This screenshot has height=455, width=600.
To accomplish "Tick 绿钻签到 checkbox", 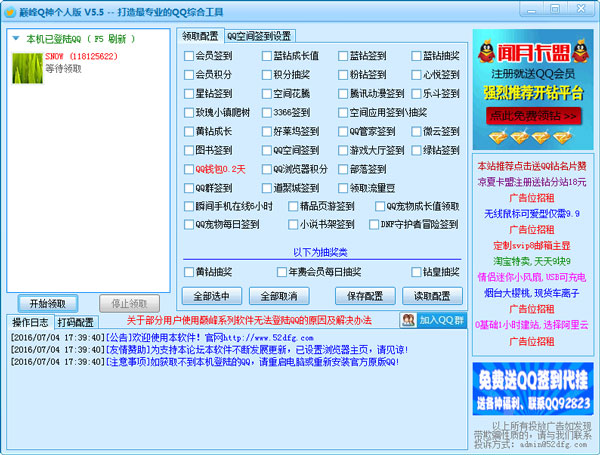I will point(416,150).
